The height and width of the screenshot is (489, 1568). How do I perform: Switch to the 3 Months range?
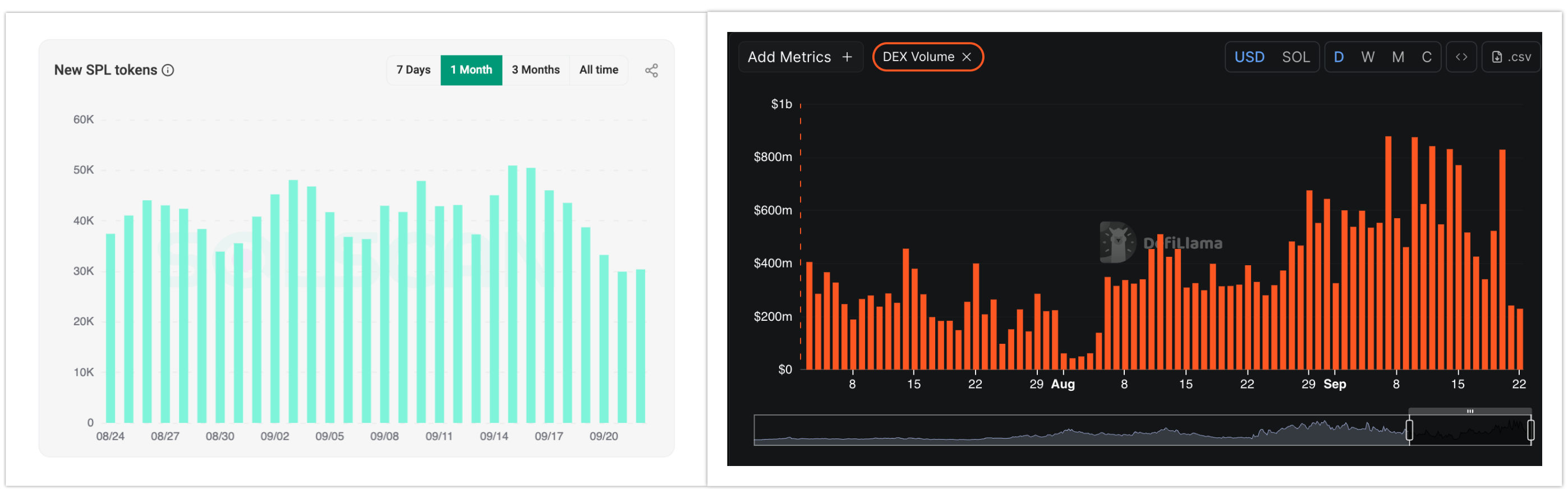(536, 70)
